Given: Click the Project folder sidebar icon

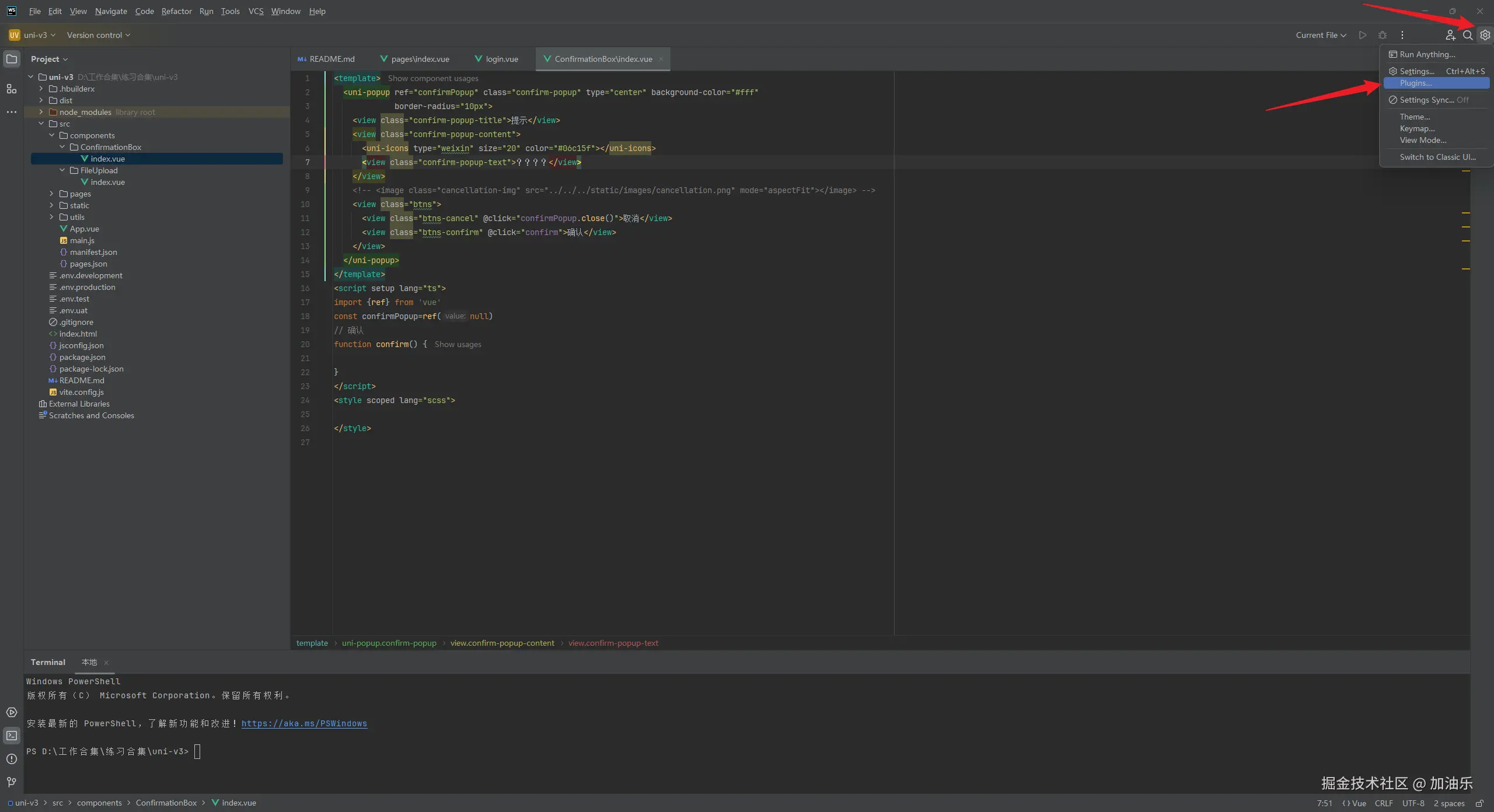Looking at the screenshot, I should click(12, 59).
